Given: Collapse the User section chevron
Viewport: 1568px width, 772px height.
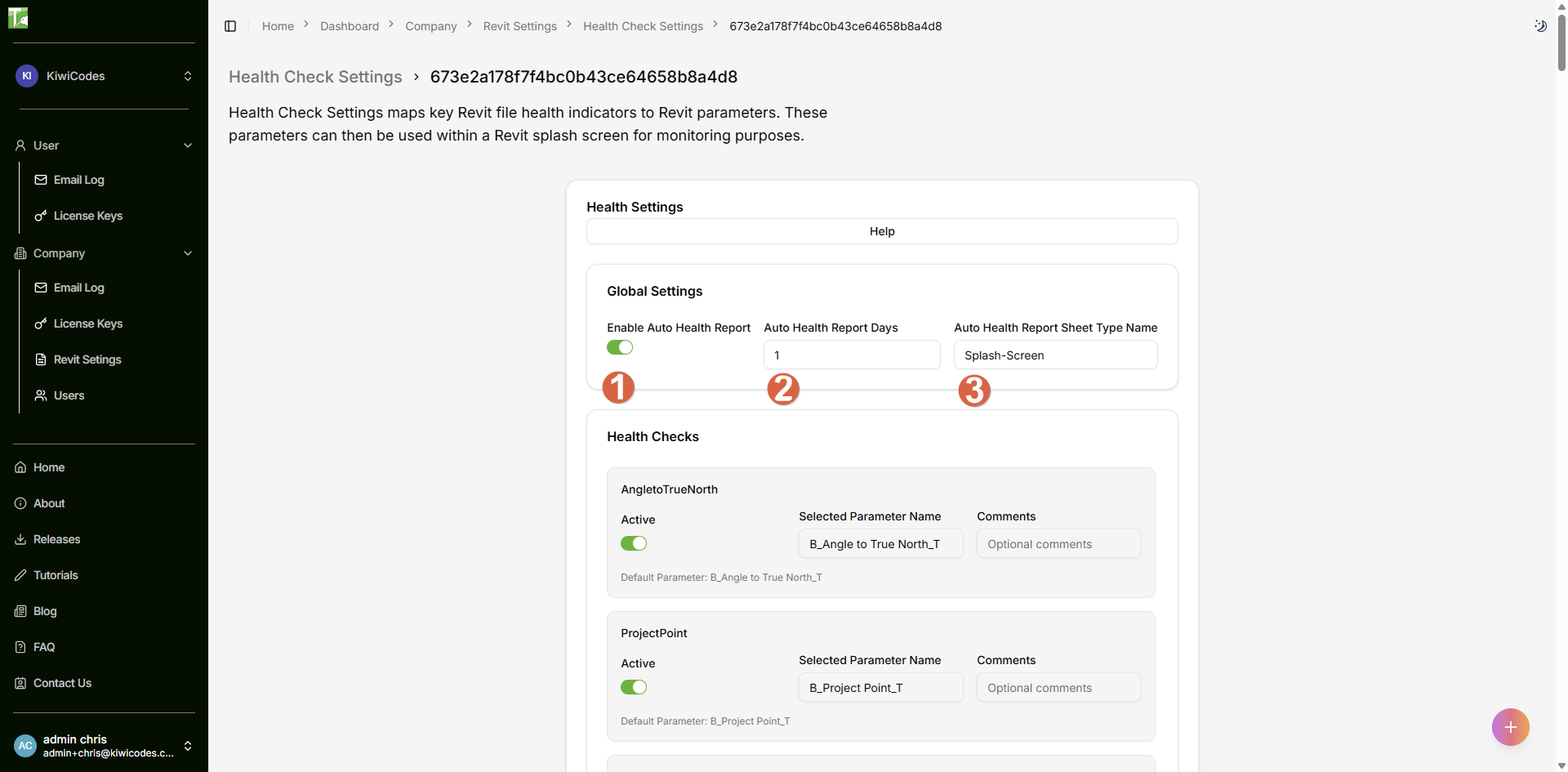Looking at the screenshot, I should click(188, 145).
